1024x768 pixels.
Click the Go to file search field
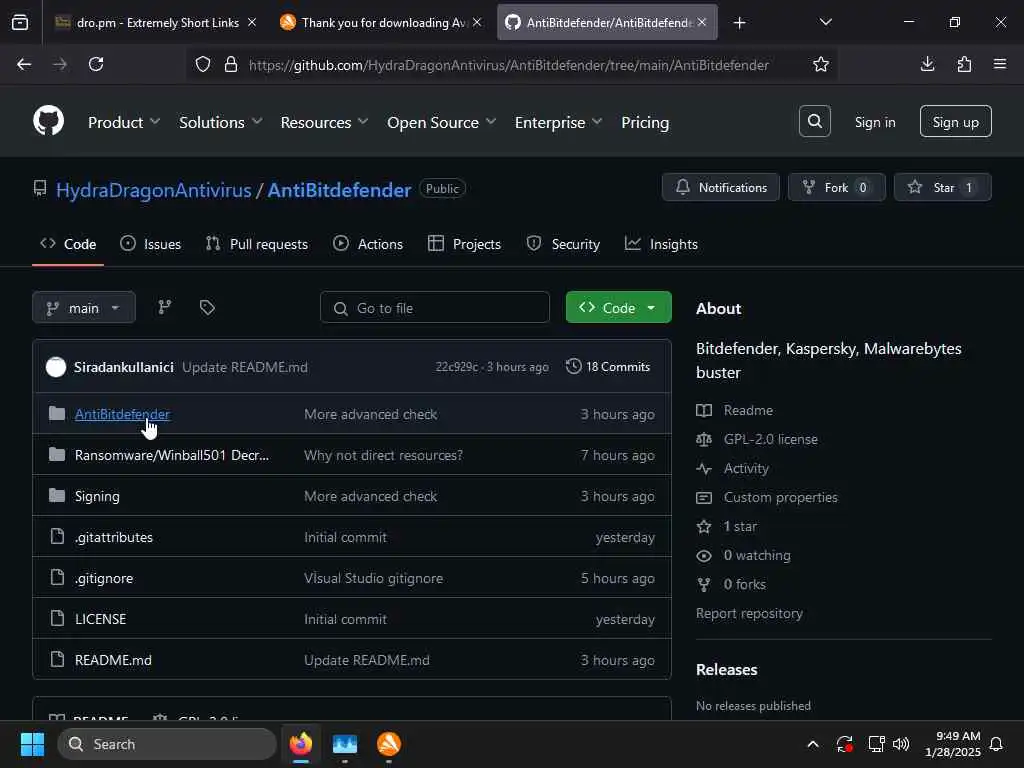(x=435, y=308)
